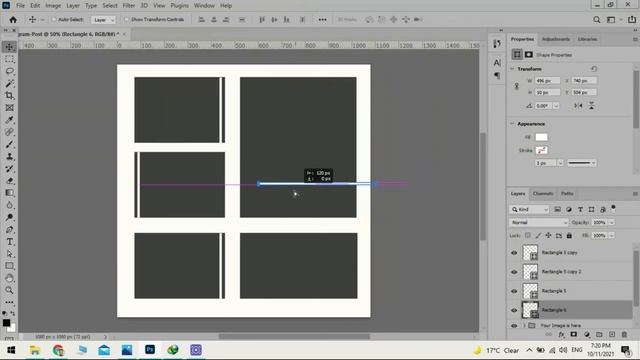640x360 pixels.
Task: Flip vertical in Transform section
Action: coord(591,106)
